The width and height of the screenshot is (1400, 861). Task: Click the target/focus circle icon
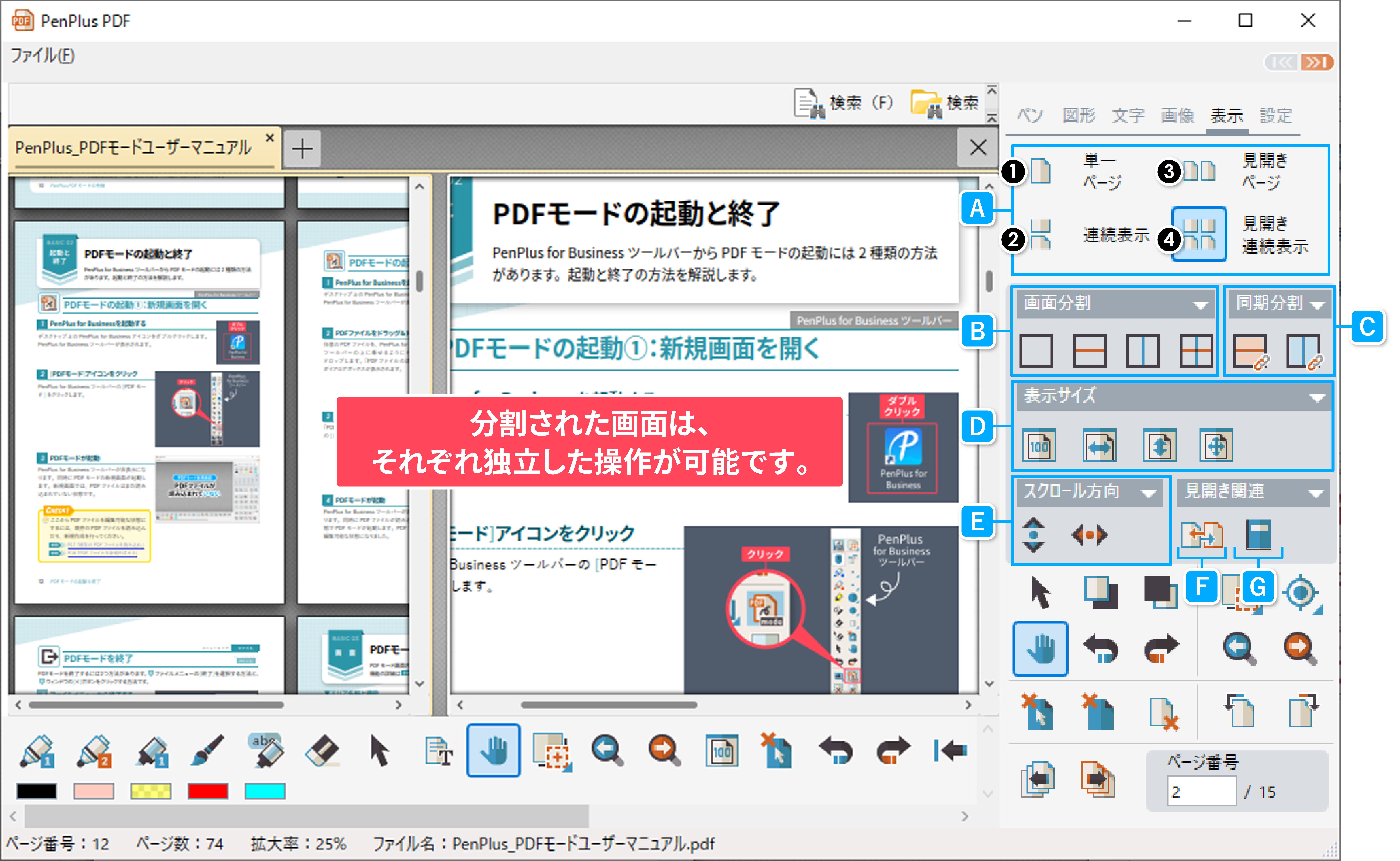pos(1301,593)
